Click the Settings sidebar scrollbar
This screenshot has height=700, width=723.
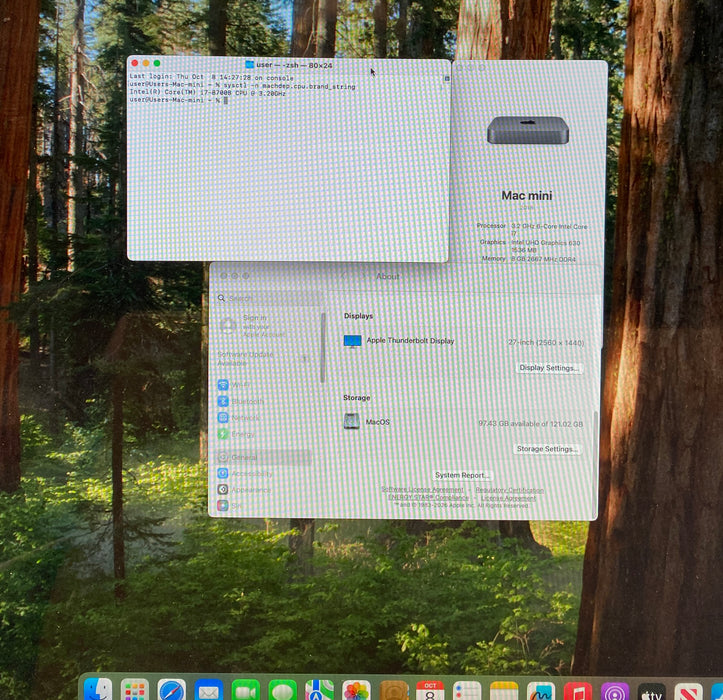[x=323, y=348]
